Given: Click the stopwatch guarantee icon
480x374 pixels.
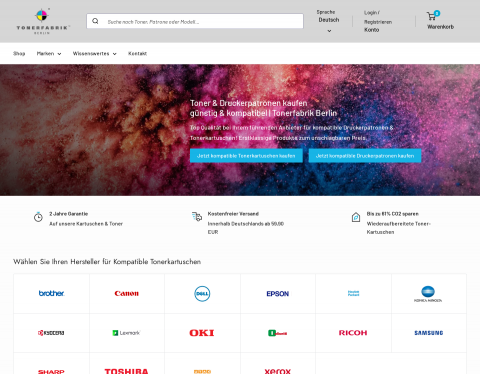Looking at the screenshot, I should coord(38,217).
